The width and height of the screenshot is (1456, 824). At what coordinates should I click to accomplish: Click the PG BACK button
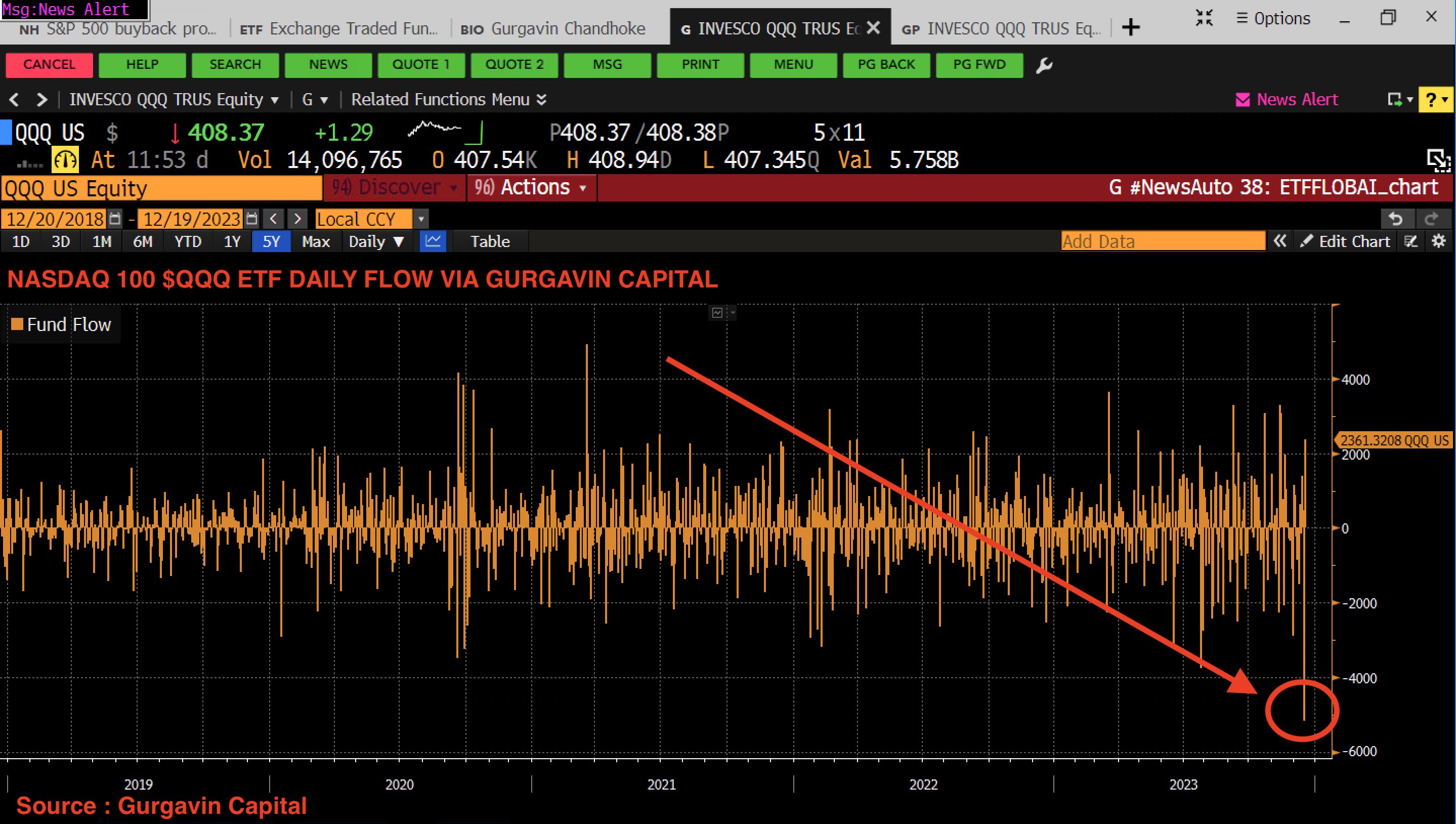(x=886, y=65)
